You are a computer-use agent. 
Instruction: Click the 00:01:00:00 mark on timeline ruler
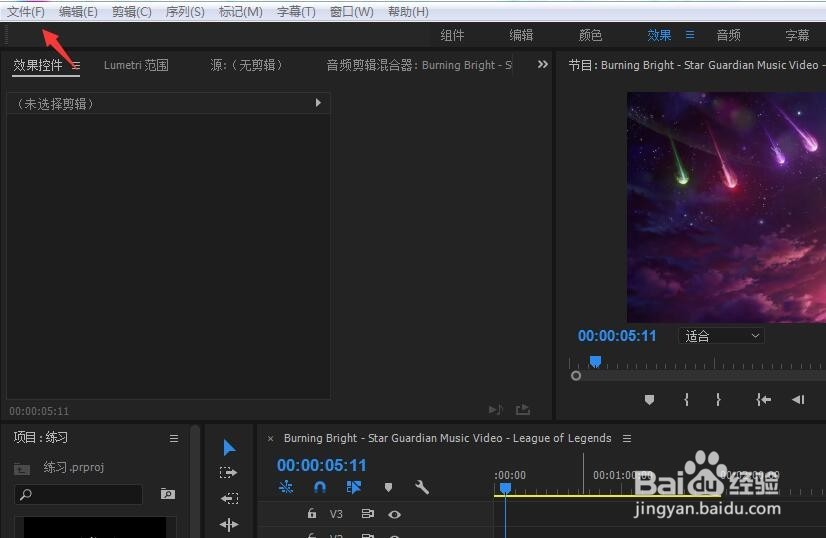click(x=622, y=475)
